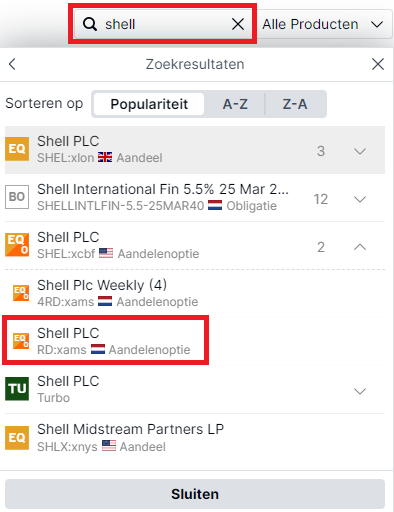Click the TU Turbo icon

point(17,389)
